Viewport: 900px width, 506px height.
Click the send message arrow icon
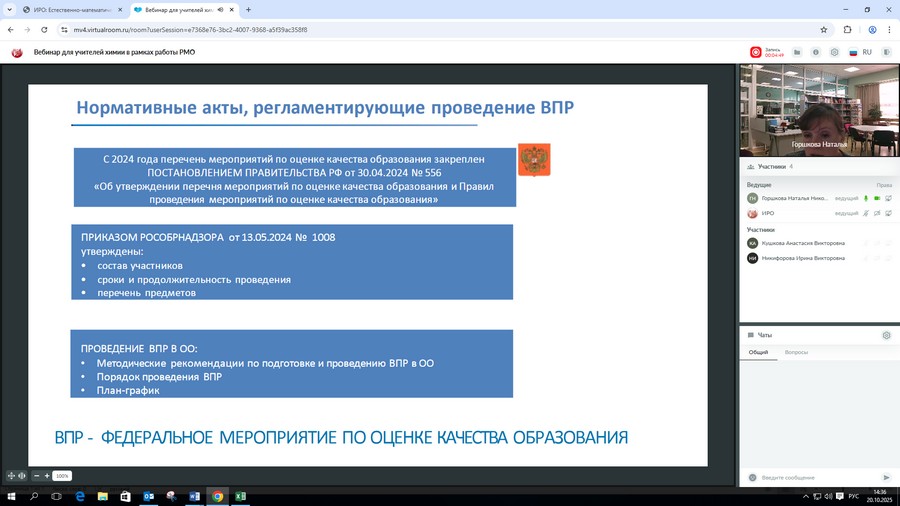886,477
